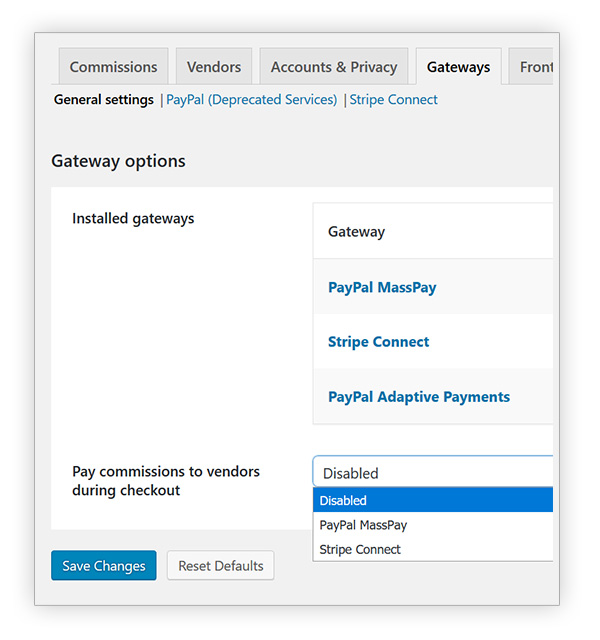Open PayPal Adaptive Payments gateway link
This screenshot has height=640, width=600.
[419, 397]
